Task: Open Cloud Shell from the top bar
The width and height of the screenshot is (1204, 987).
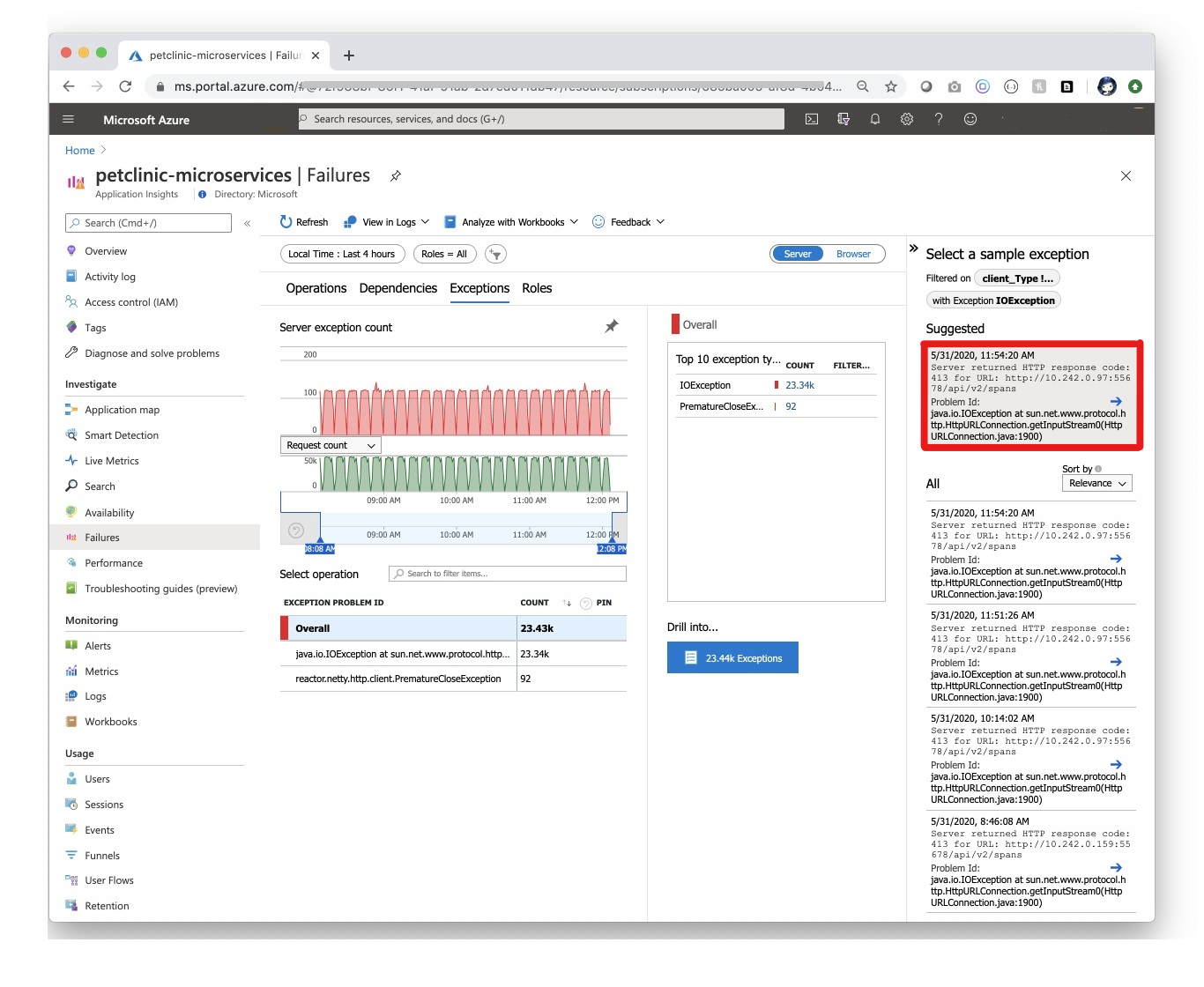Action: 812,119
